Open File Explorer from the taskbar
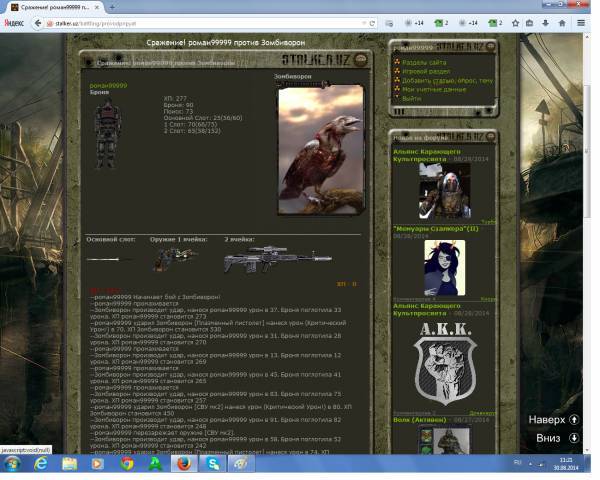Screen dimensions: 600x480 [x=69, y=464]
